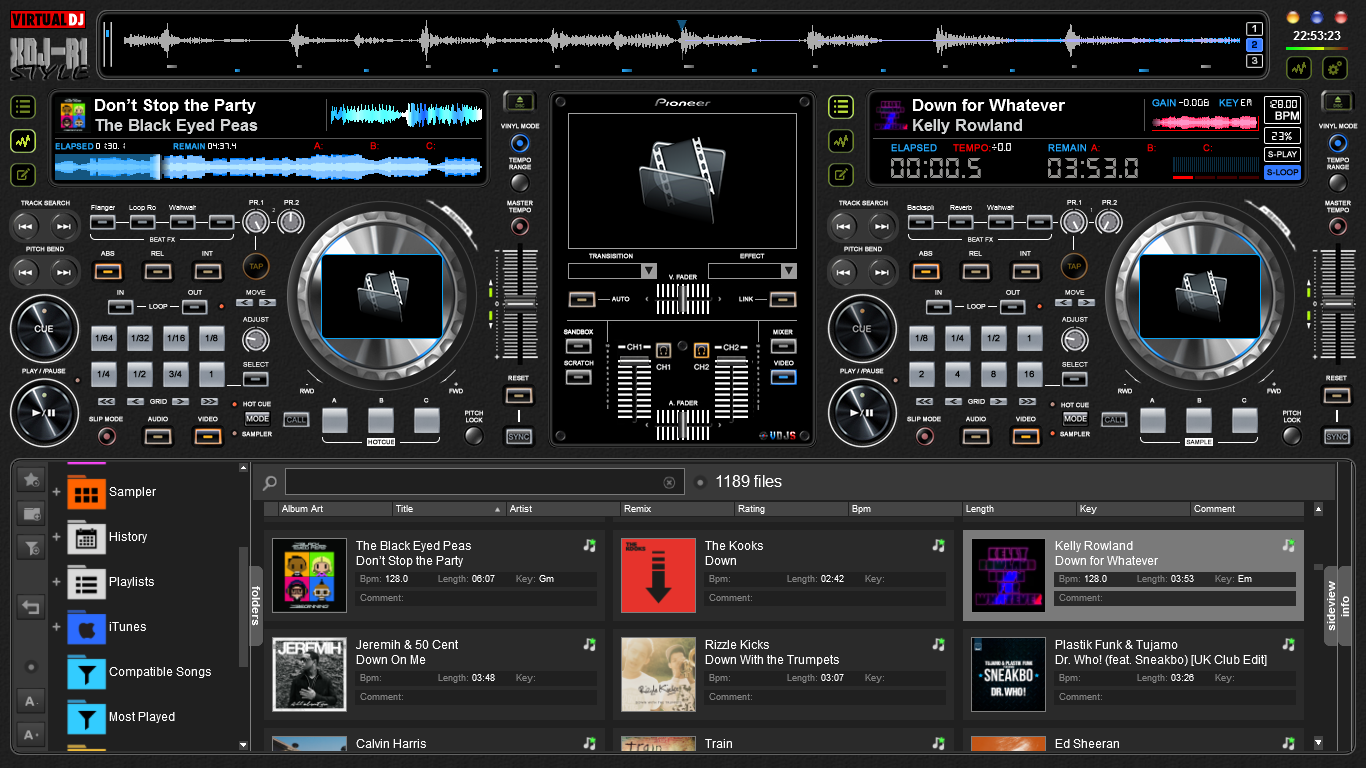Start right deck Play/Pause

(x=862, y=412)
